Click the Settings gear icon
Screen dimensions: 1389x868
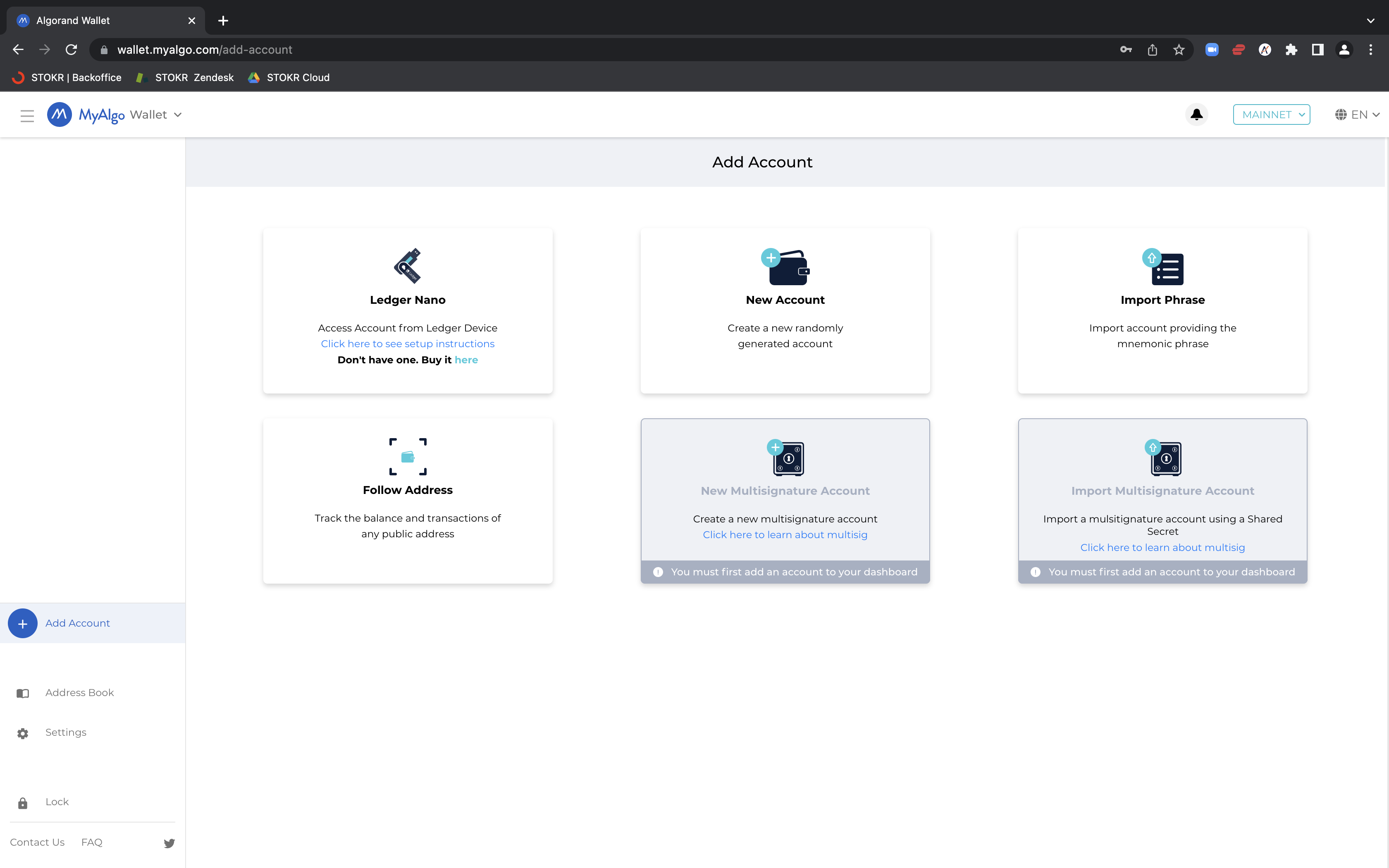pos(22,734)
